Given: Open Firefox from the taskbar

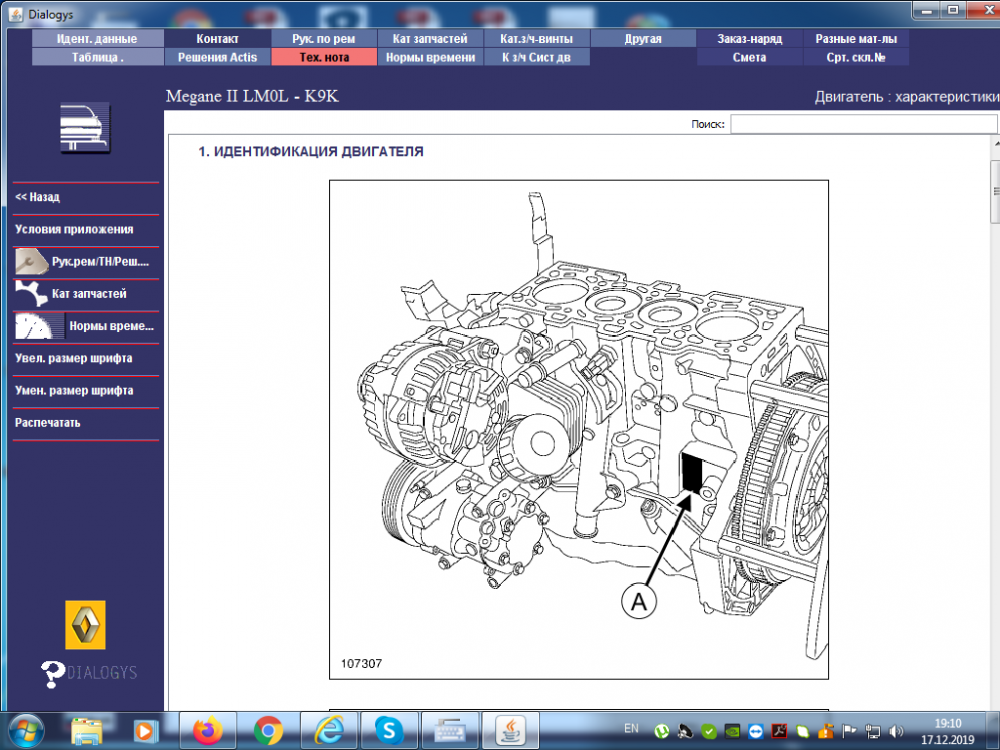Looking at the screenshot, I should click(x=208, y=731).
